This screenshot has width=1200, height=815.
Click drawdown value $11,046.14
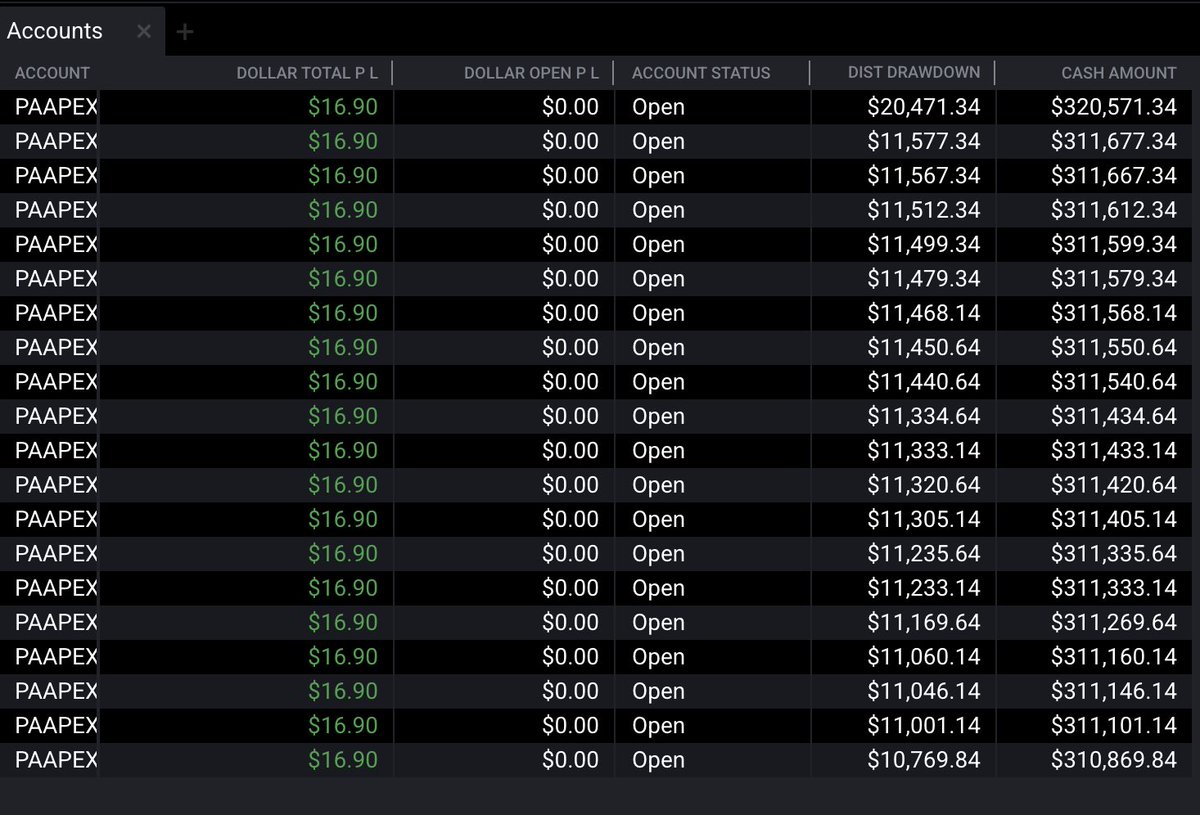924,691
